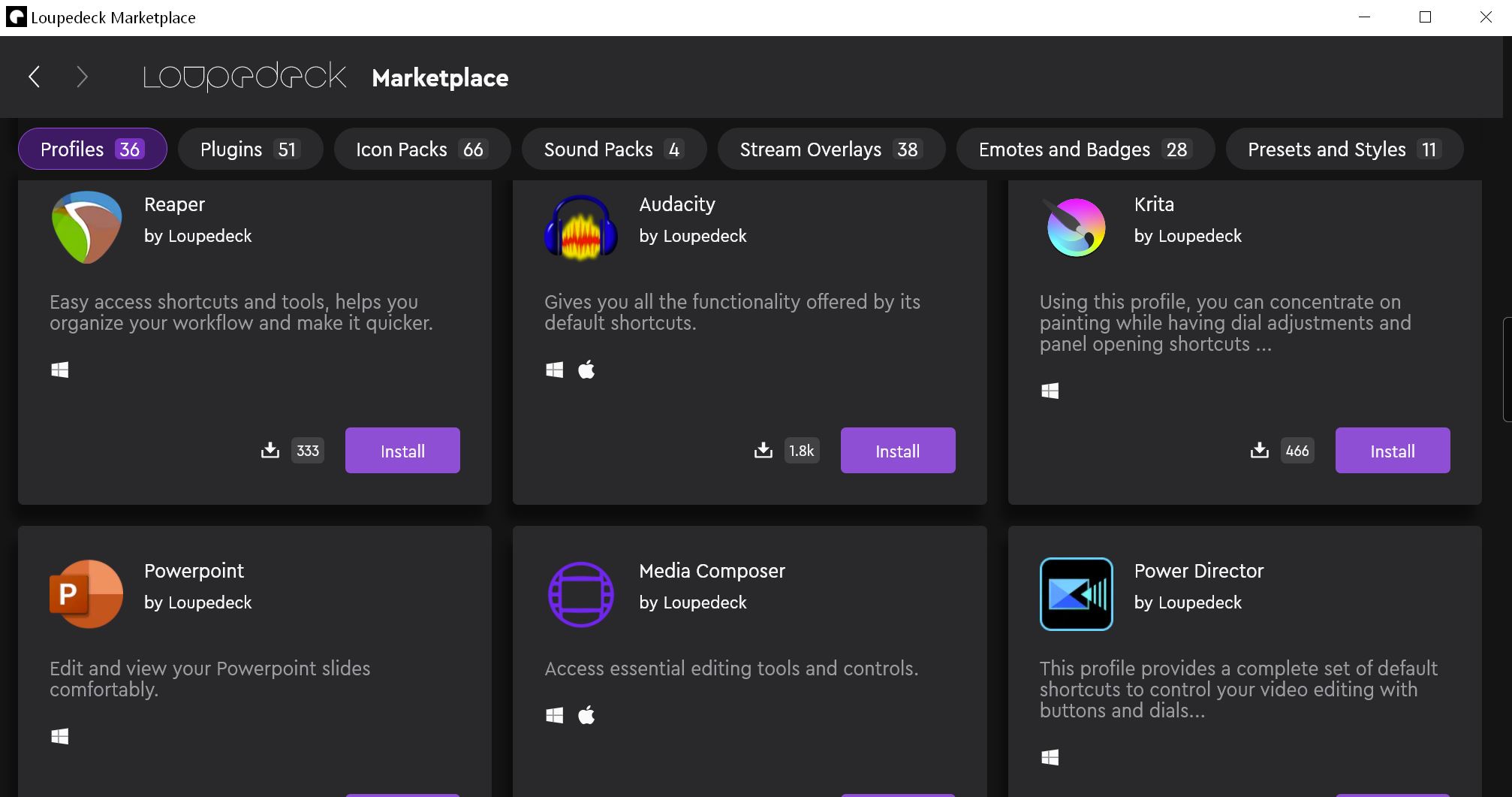Click the 466 download count on Krita
Image resolution: width=1512 pixels, height=797 pixels.
point(1297,451)
